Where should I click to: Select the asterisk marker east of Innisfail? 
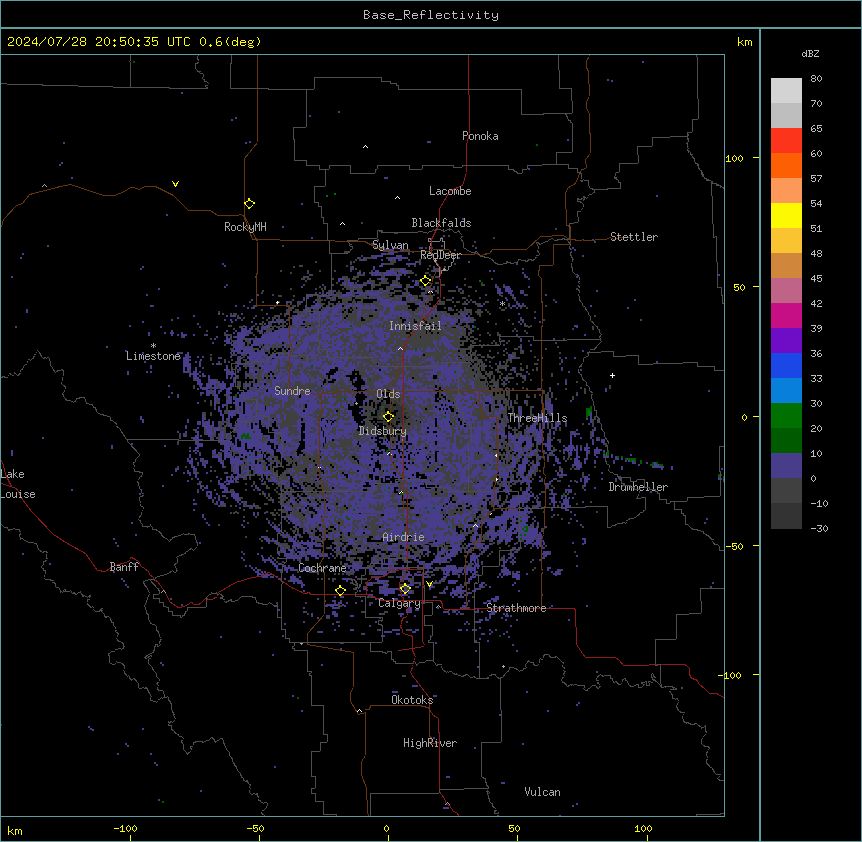click(x=502, y=303)
